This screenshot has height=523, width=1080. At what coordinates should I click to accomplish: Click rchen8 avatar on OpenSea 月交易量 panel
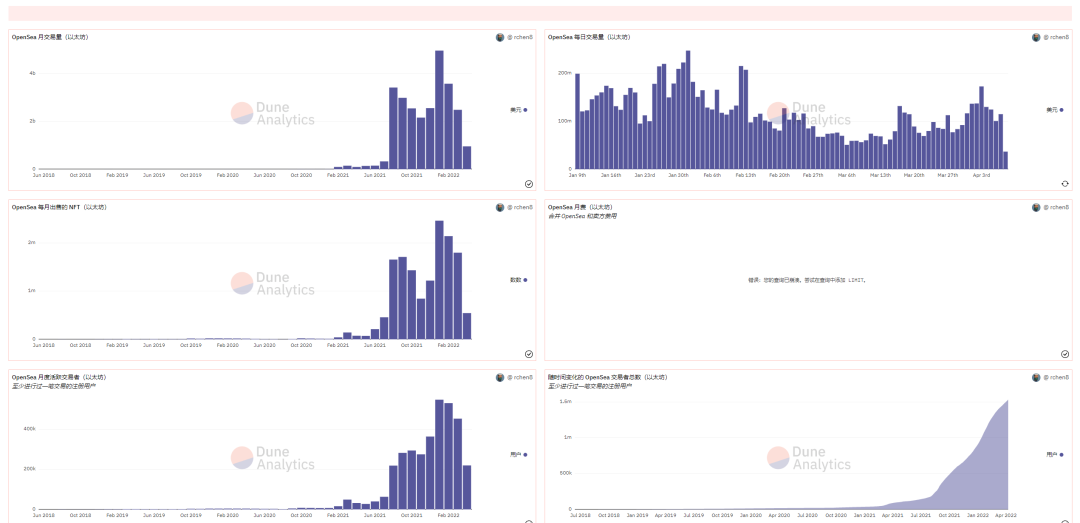[x=500, y=37]
